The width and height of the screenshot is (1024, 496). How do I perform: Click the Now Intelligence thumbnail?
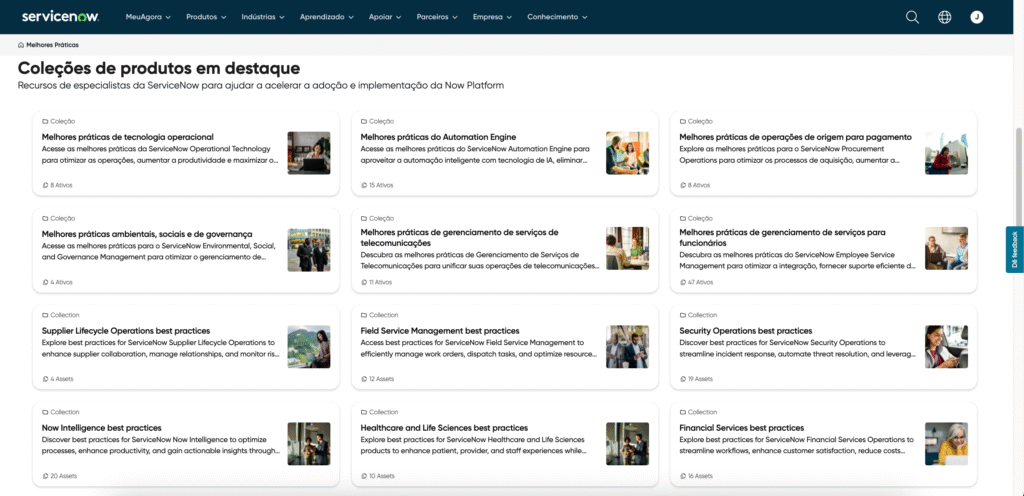(x=309, y=444)
